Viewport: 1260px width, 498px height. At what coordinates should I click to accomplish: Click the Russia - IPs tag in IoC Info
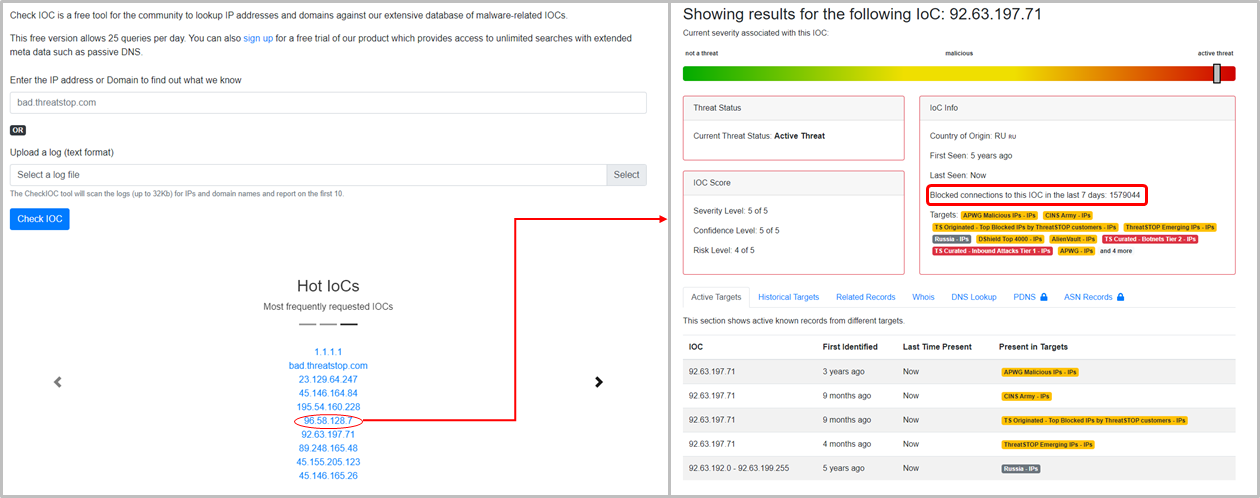click(x=951, y=239)
